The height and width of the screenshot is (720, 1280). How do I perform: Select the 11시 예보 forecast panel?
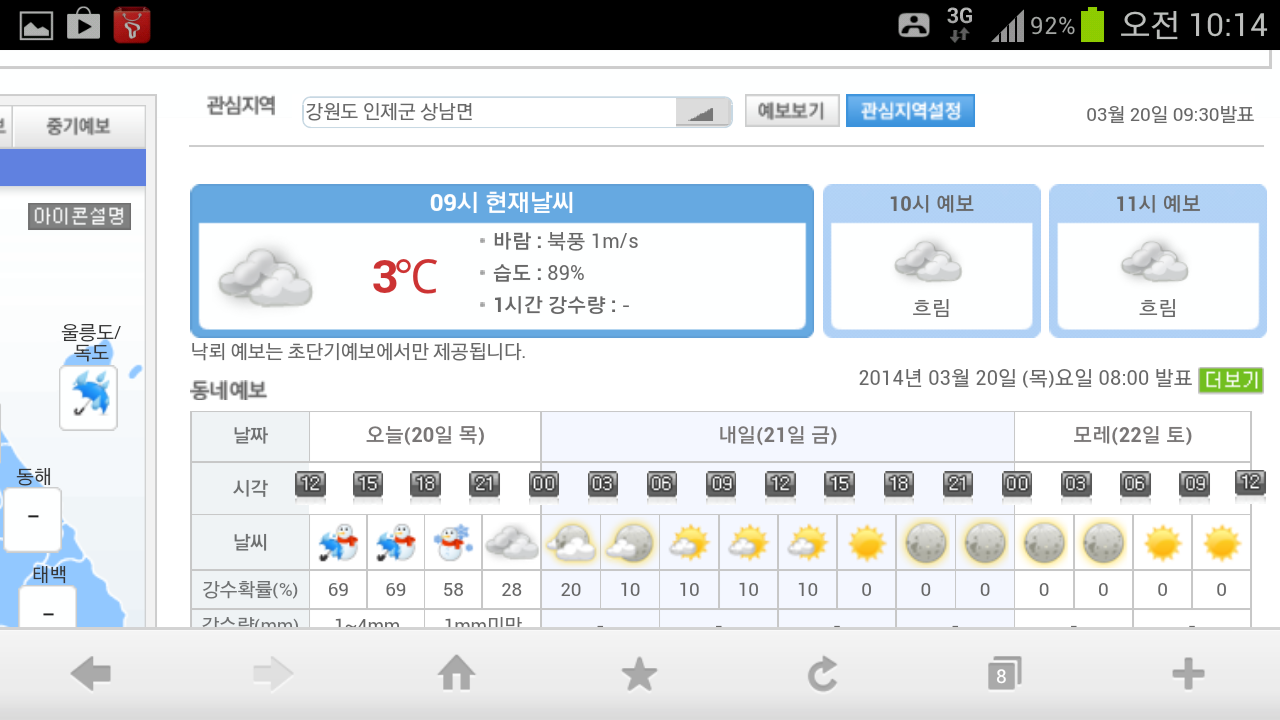tap(1158, 262)
